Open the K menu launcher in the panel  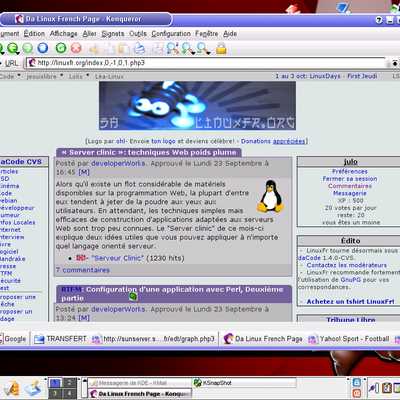(x=12, y=388)
